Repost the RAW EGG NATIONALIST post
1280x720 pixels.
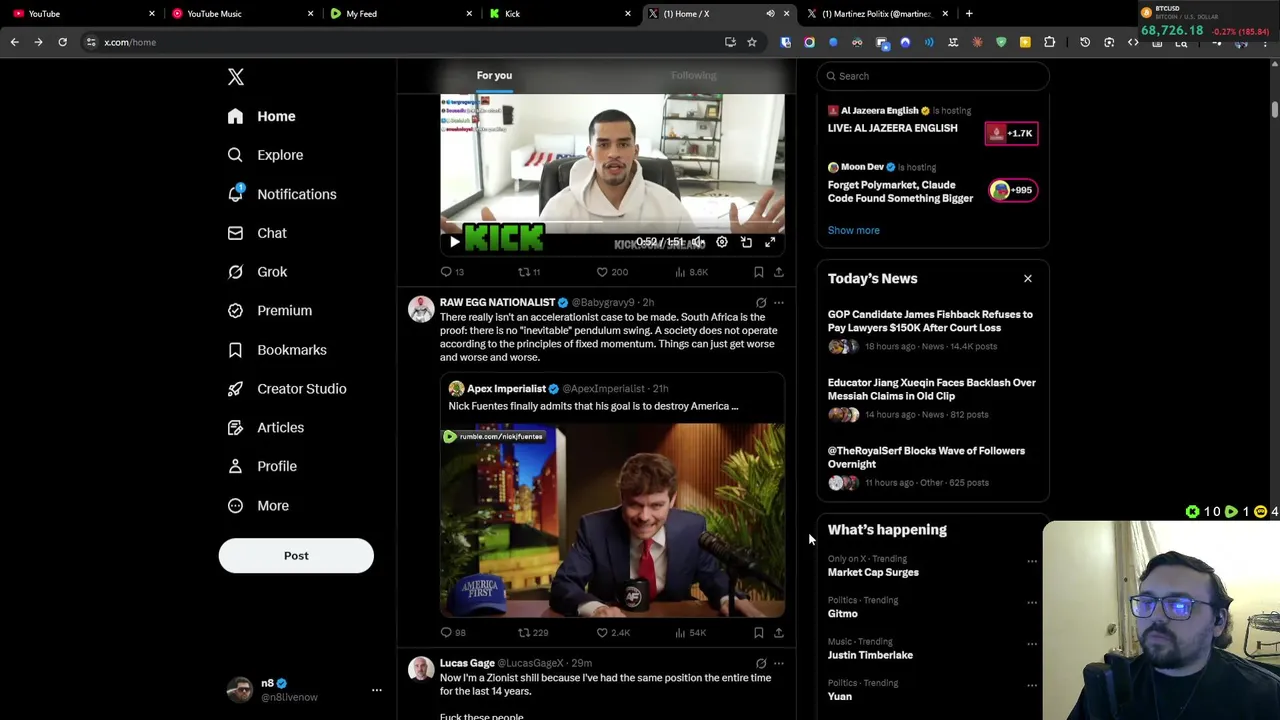533,632
